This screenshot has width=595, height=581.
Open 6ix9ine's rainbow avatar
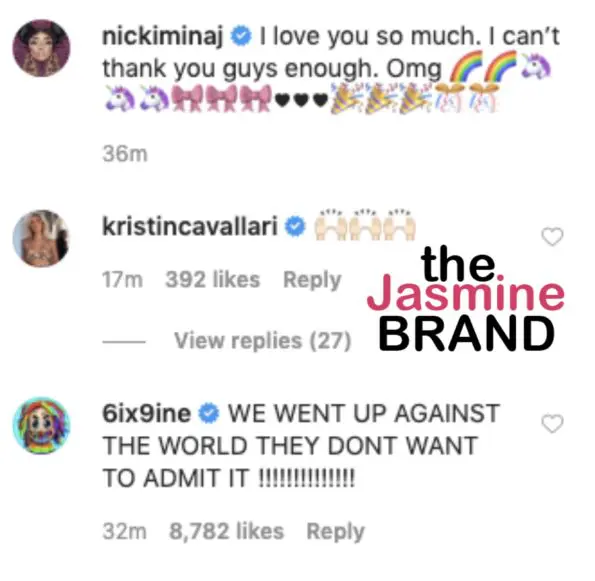pyautogui.click(x=42, y=425)
